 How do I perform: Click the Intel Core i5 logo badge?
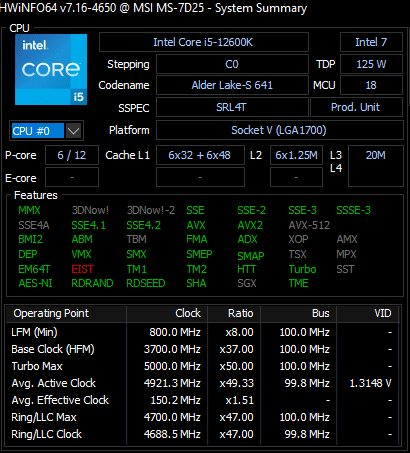pos(51,69)
